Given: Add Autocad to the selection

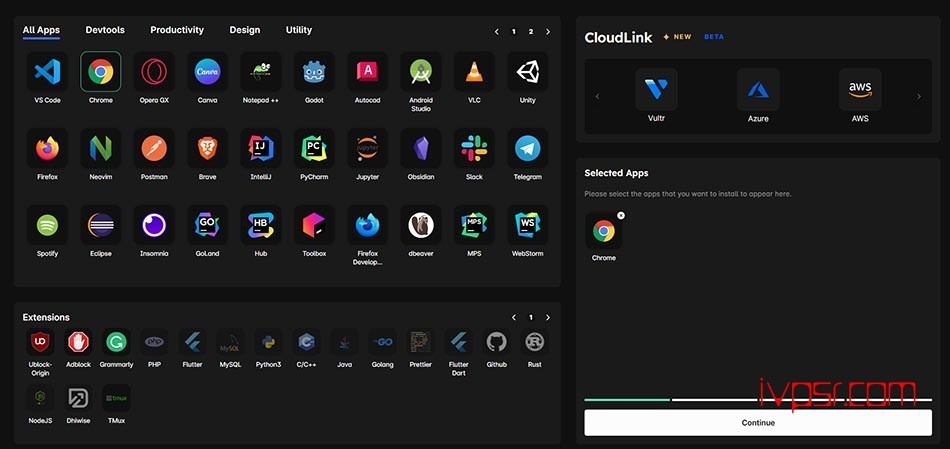Looking at the screenshot, I should click(367, 72).
